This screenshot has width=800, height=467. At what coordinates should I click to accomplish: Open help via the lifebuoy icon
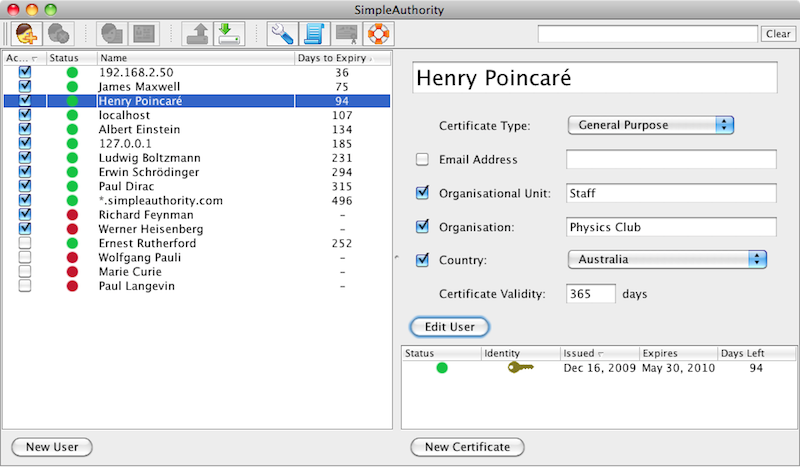pos(348,33)
